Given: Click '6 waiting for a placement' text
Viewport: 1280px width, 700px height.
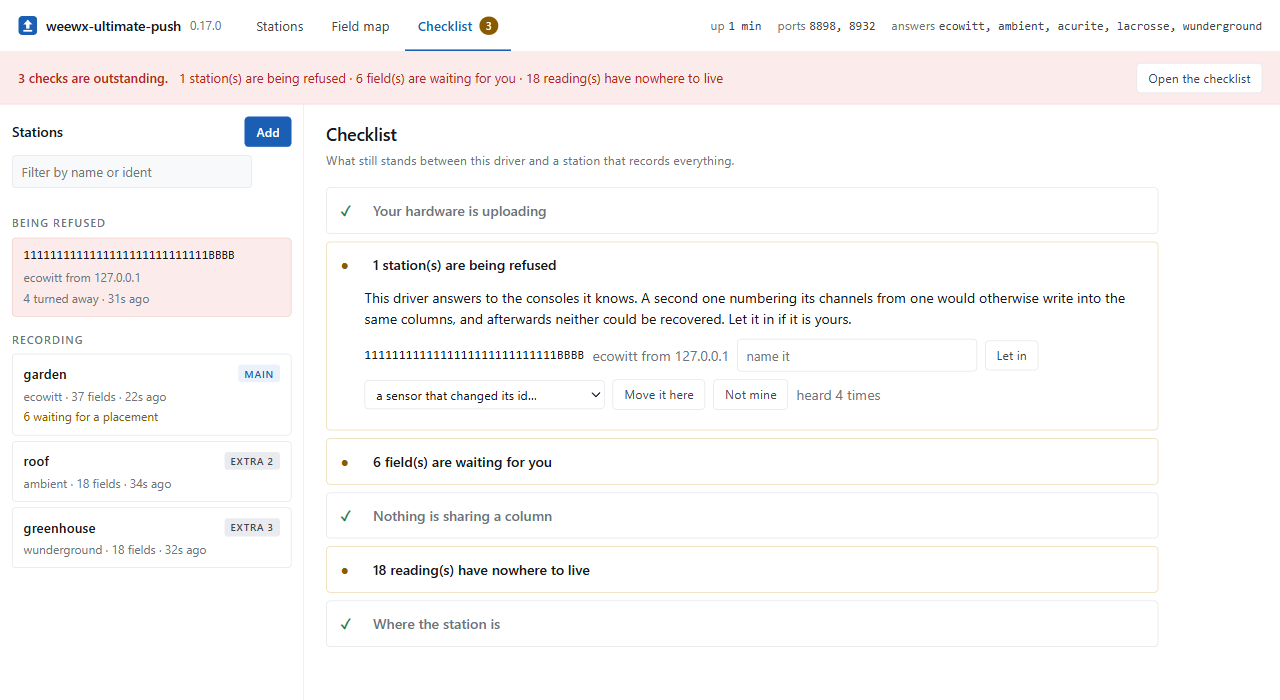Looking at the screenshot, I should (x=91, y=417).
